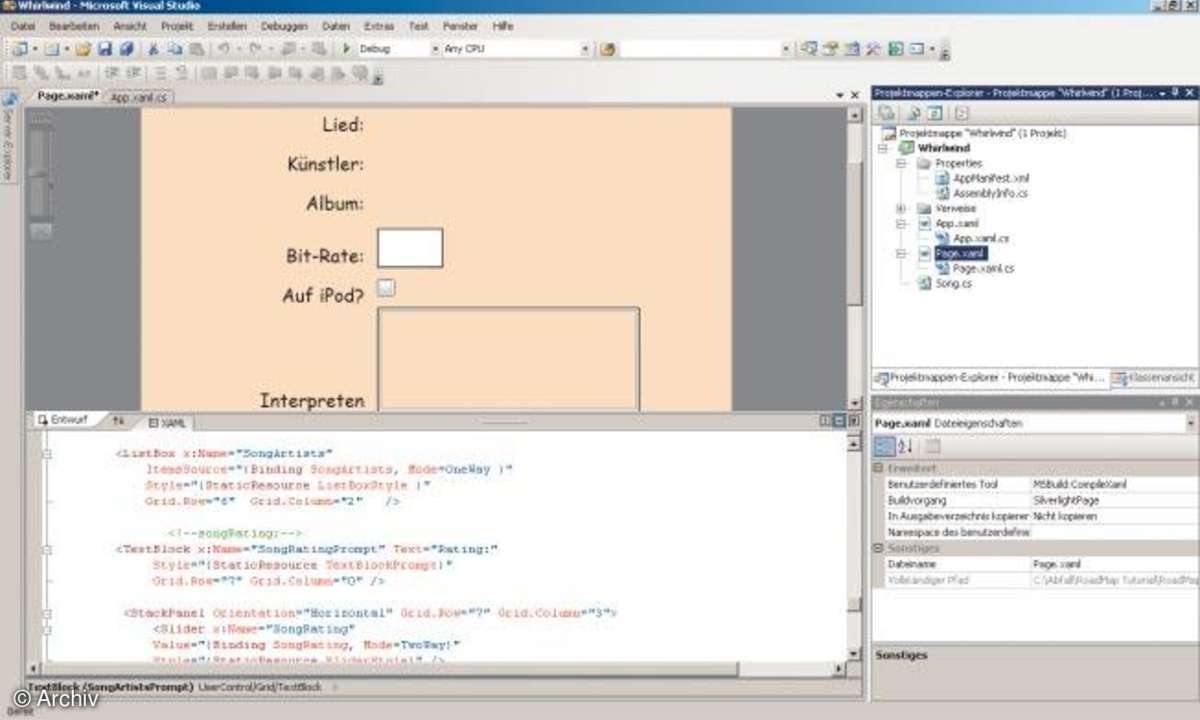1200x720 pixels.
Task: Switch to the XAML view tab
Action: tap(167, 423)
